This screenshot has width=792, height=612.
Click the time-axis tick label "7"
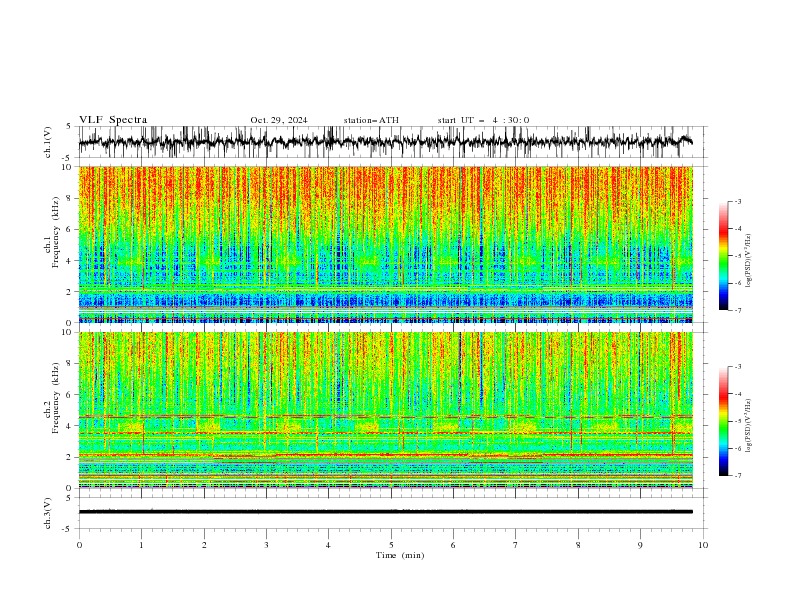click(516, 545)
